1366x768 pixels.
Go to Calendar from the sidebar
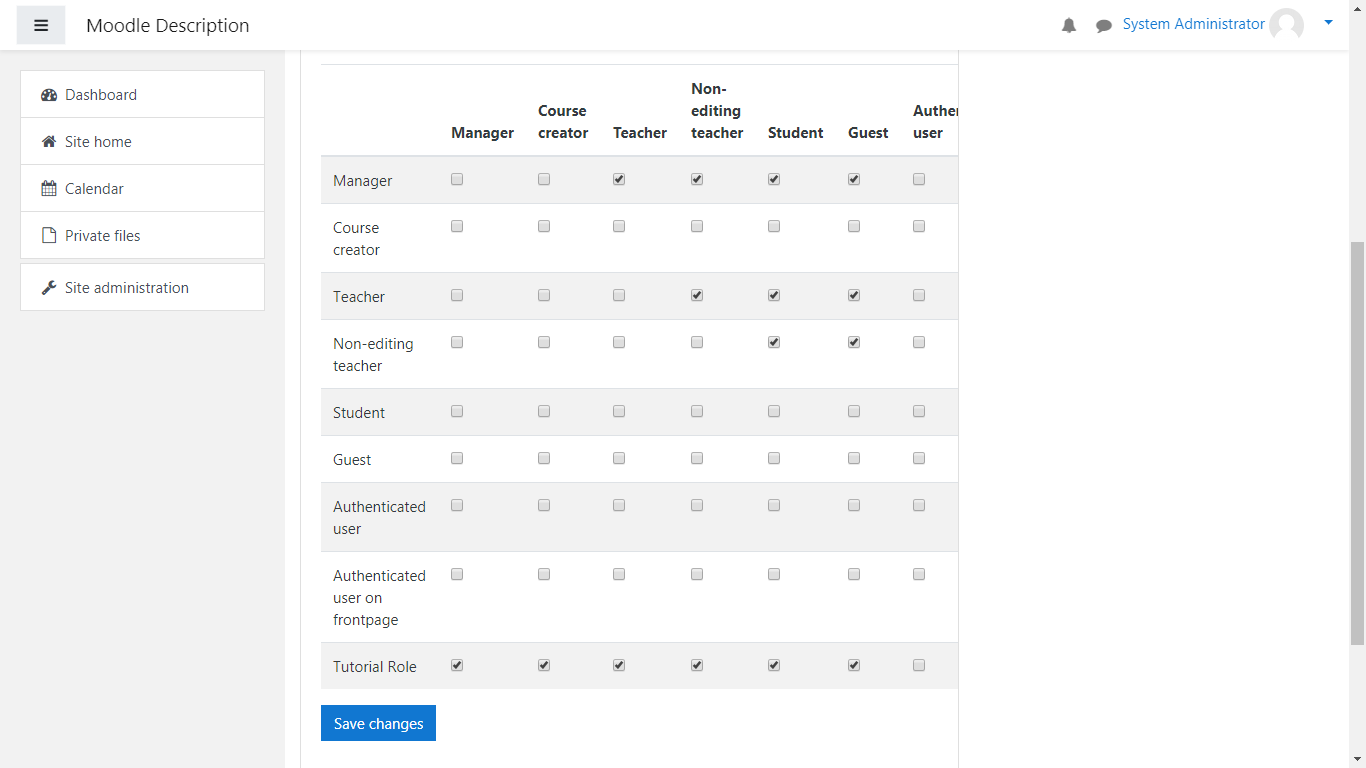(94, 189)
